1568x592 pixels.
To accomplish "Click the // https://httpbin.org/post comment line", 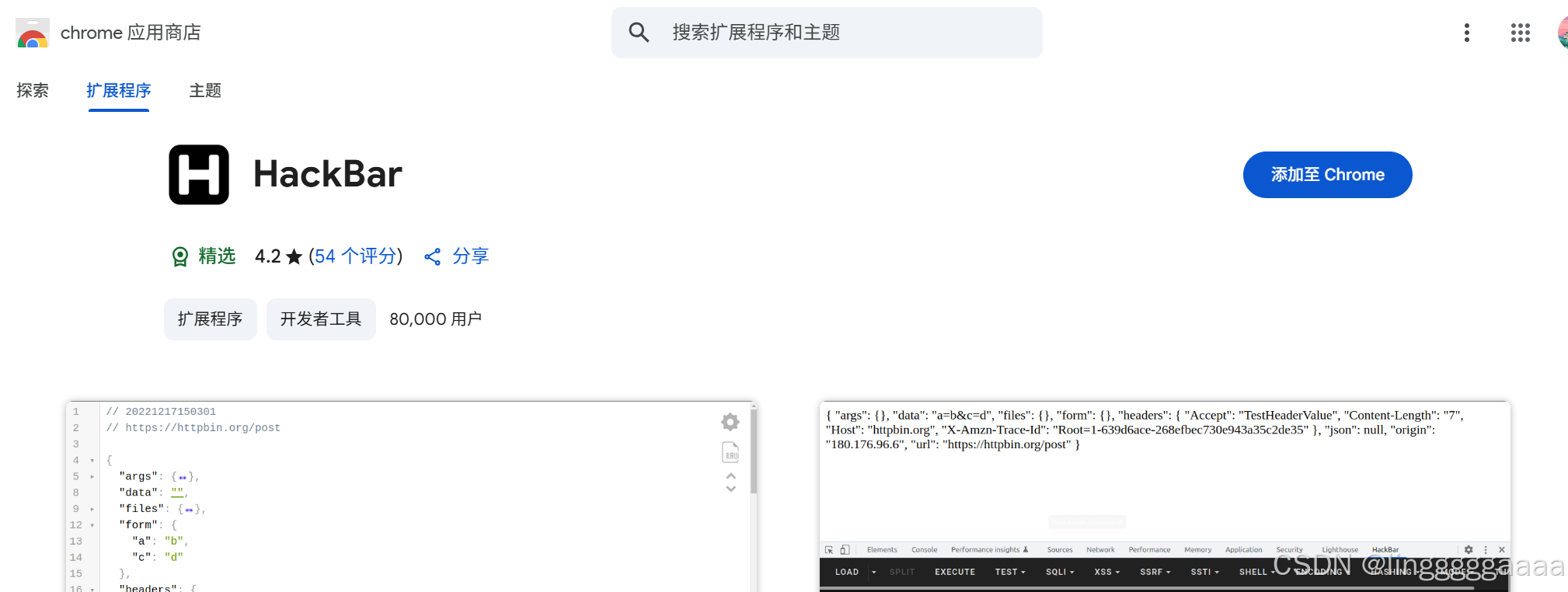I will (x=193, y=428).
